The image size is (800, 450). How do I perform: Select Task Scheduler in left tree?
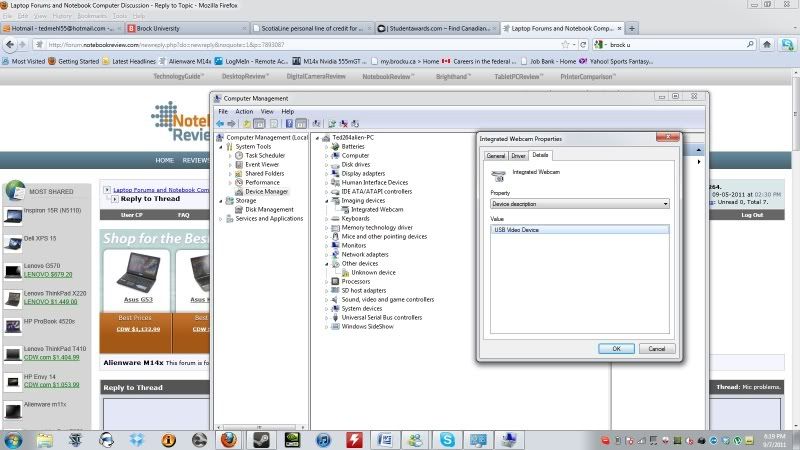pyautogui.click(x=265, y=156)
